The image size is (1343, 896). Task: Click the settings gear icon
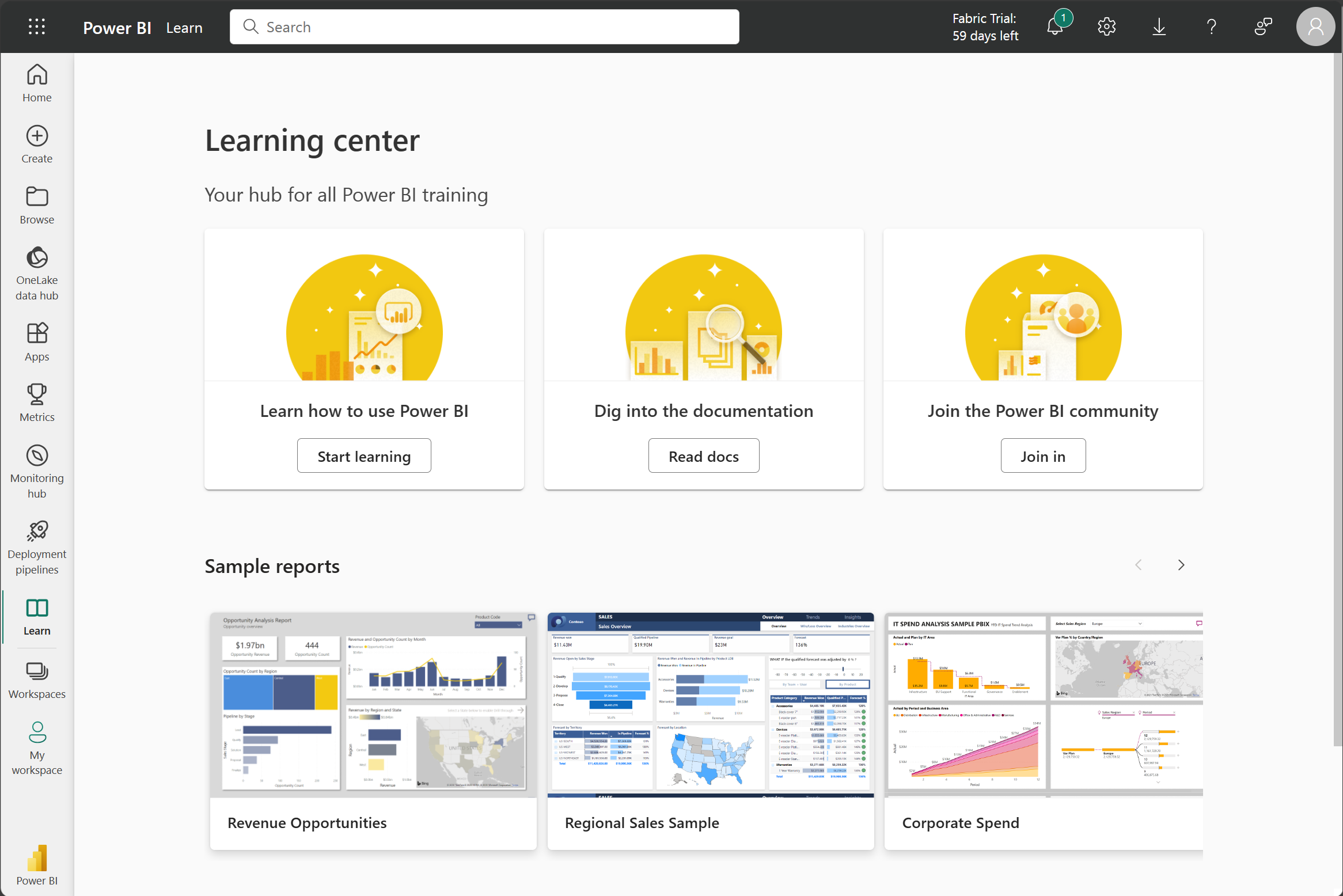tap(1107, 27)
